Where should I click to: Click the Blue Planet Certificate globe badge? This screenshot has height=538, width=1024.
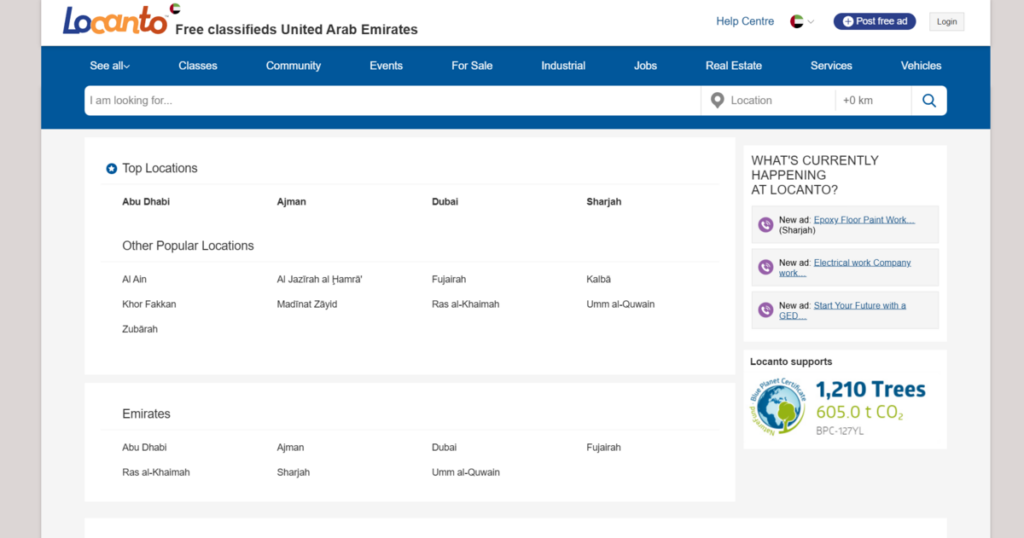[778, 406]
